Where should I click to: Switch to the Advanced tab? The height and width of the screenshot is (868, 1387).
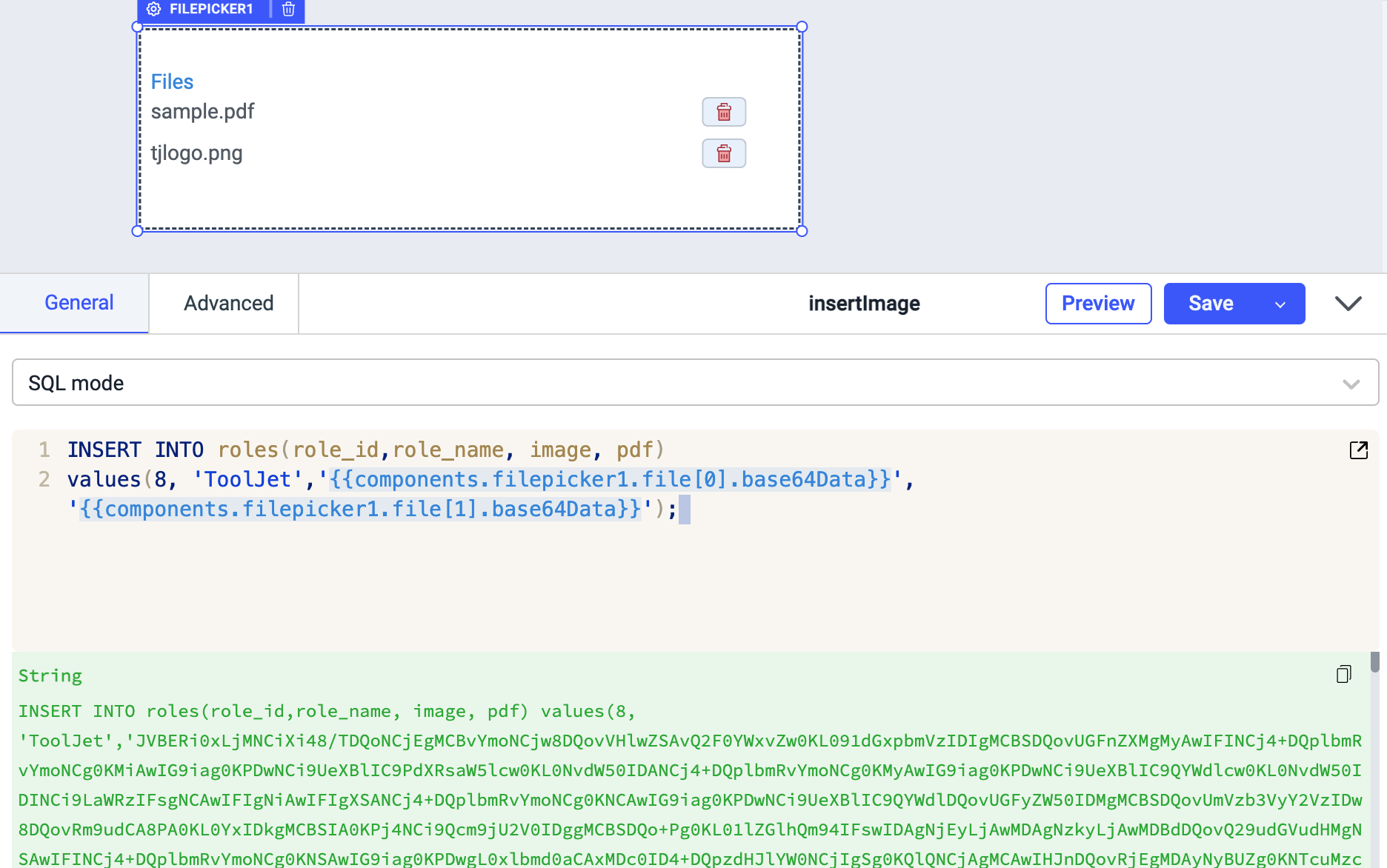[x=228, y=304]
